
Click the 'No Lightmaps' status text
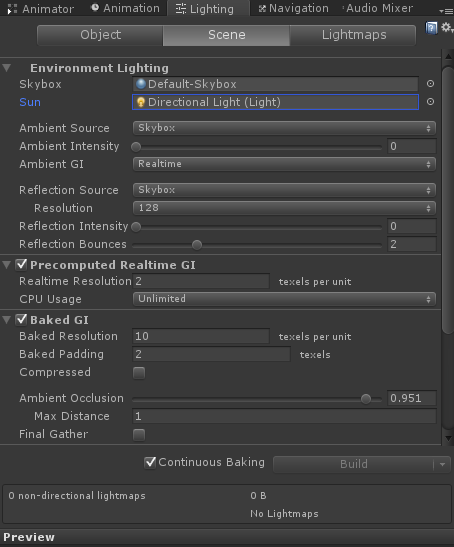(x=284, y=514)
